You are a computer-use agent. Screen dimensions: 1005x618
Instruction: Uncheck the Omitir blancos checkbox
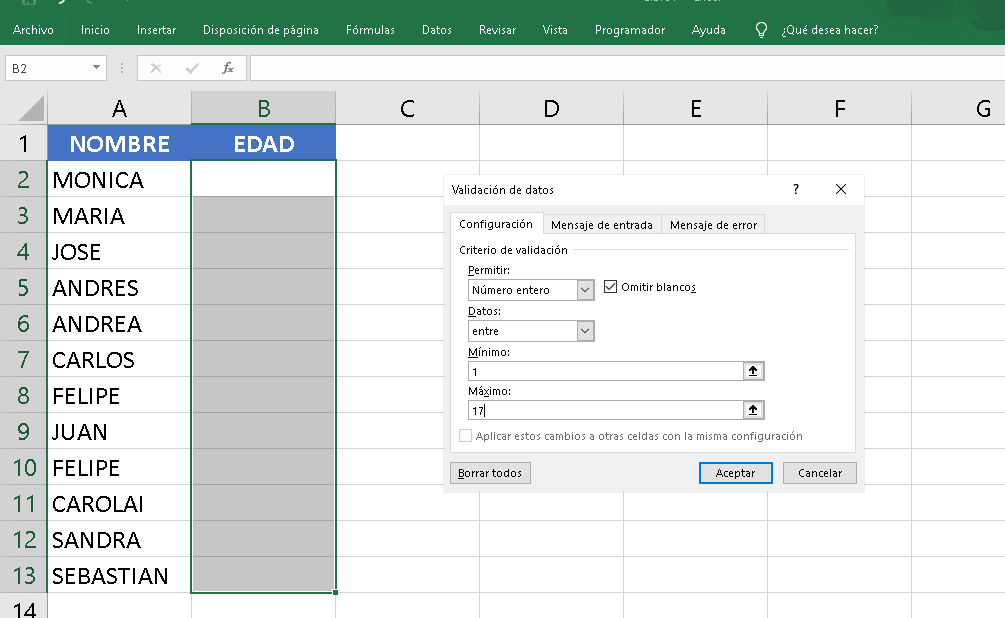click(612, 285)
